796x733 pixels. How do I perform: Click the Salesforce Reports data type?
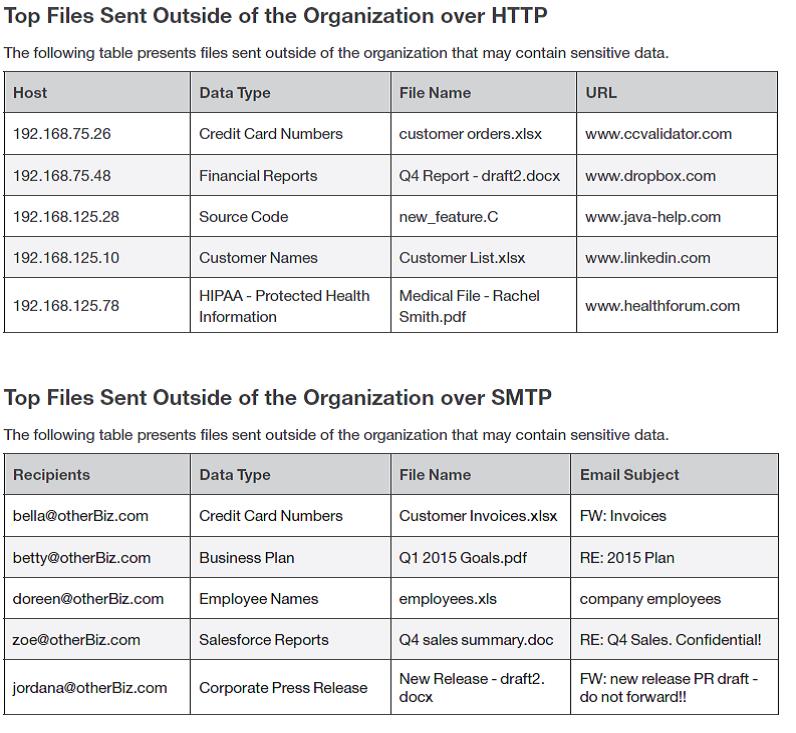[263, 640]
